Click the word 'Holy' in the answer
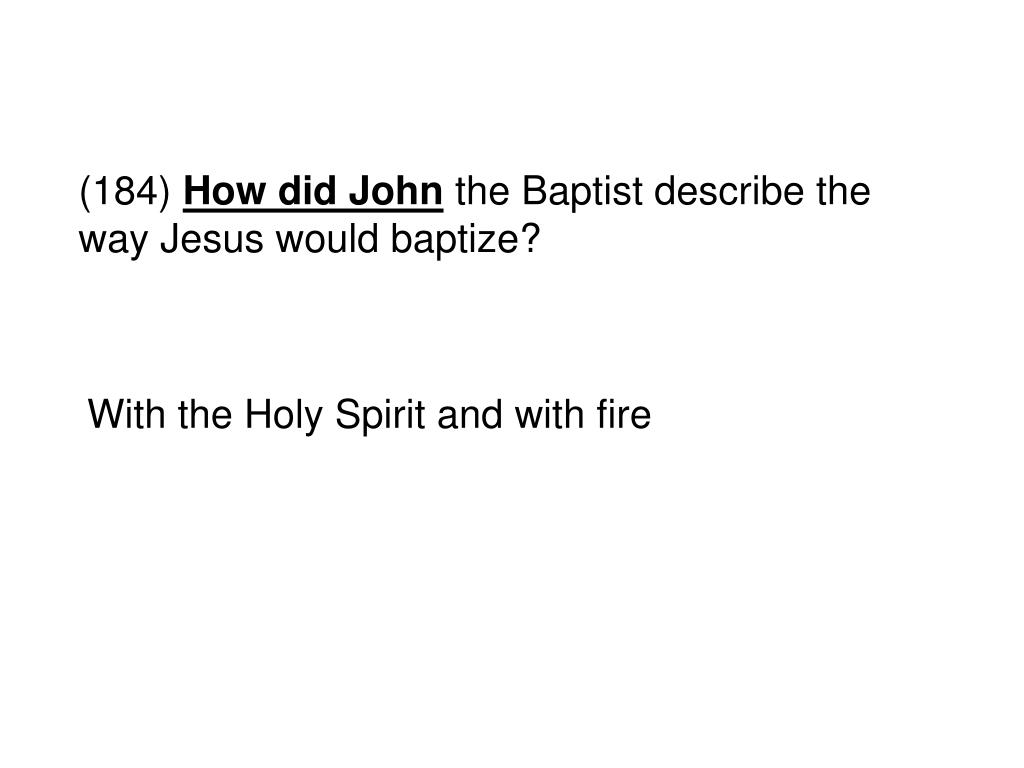 tap(283, 416)
